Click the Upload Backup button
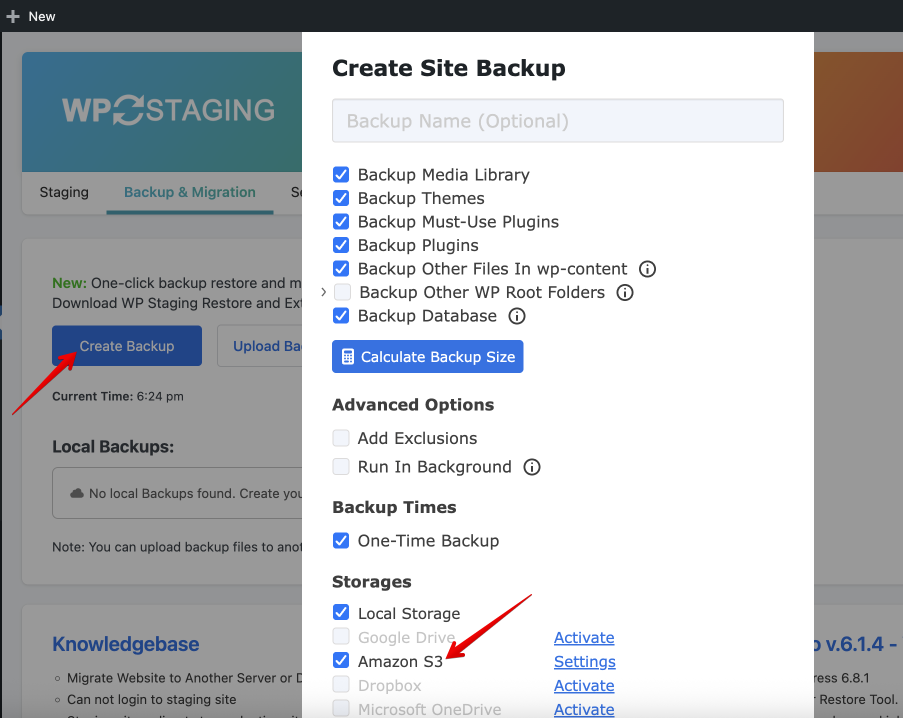Screen dimensions: 903x718 point(260,346)
